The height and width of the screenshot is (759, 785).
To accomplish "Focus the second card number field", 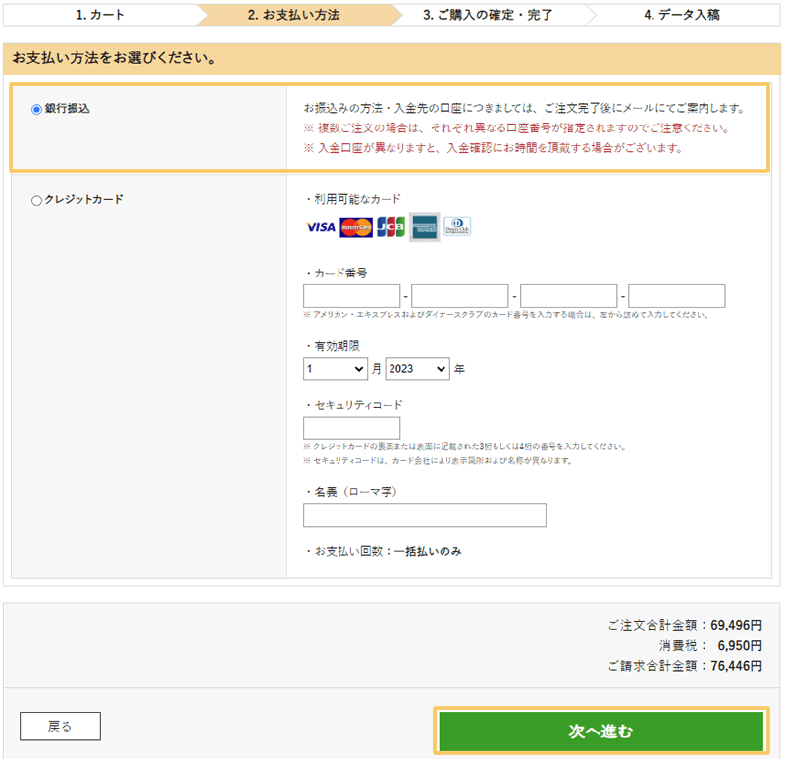I will pos(460,296).
